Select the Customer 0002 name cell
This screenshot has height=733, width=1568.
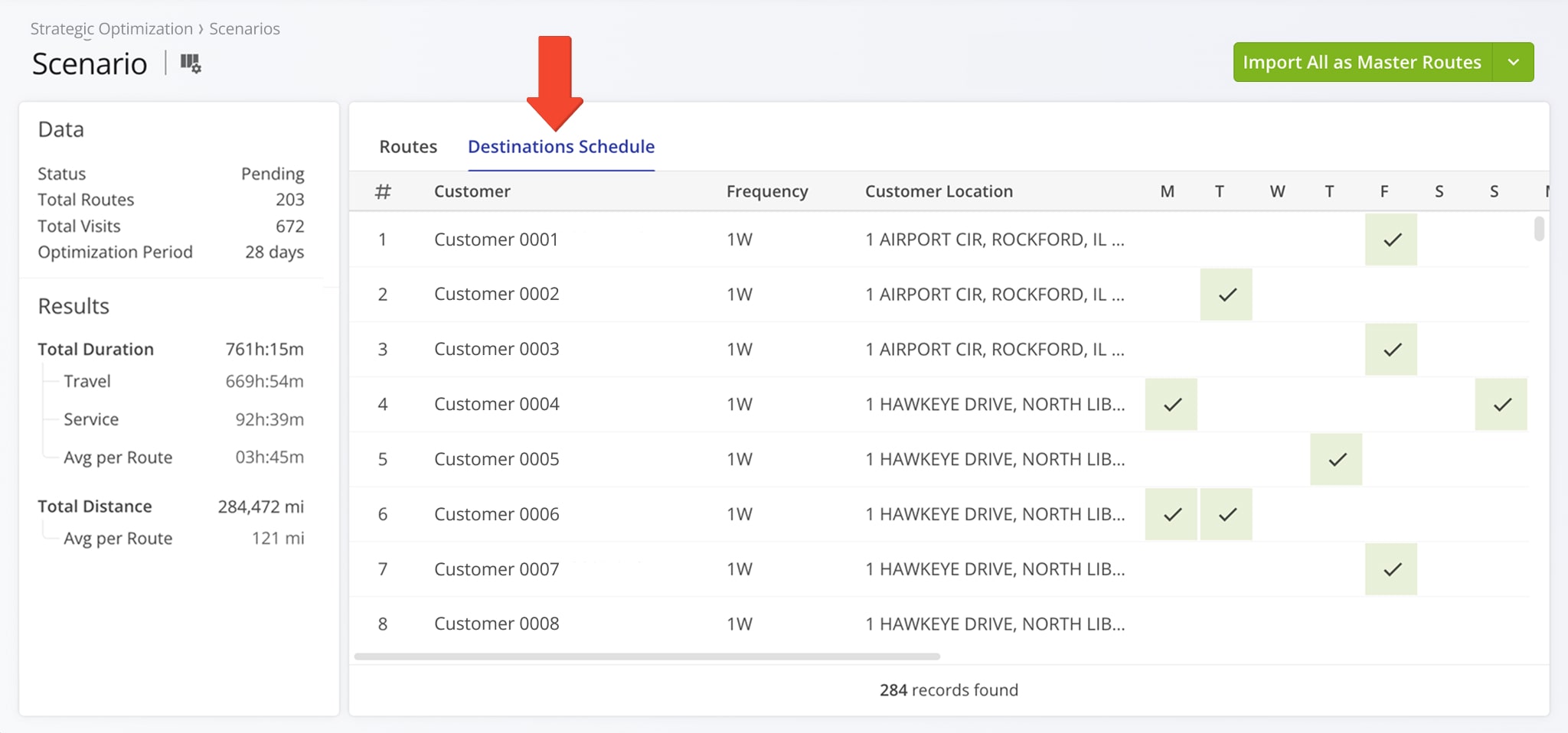coord(497,294)
